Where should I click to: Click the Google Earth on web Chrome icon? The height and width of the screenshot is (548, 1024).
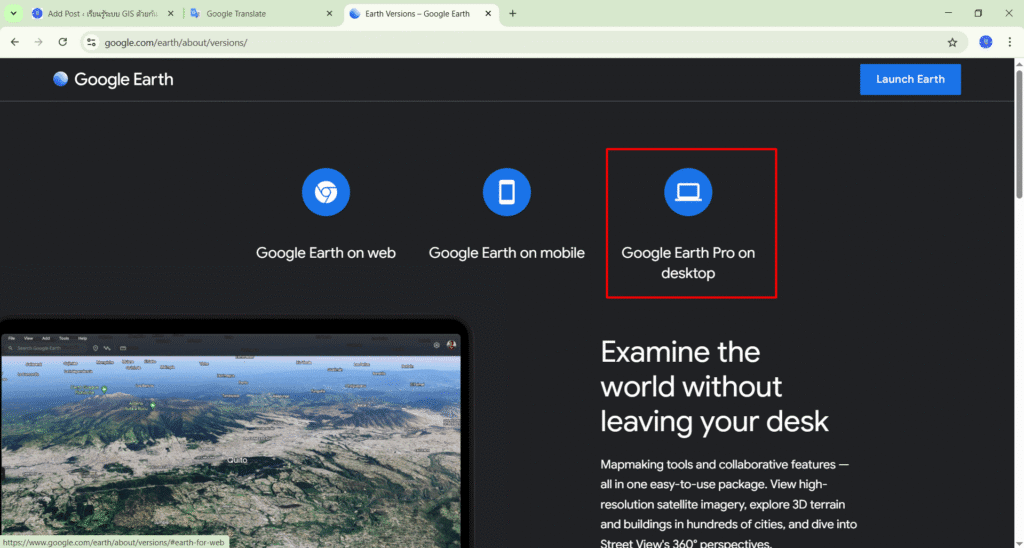(x=326, y=192)
